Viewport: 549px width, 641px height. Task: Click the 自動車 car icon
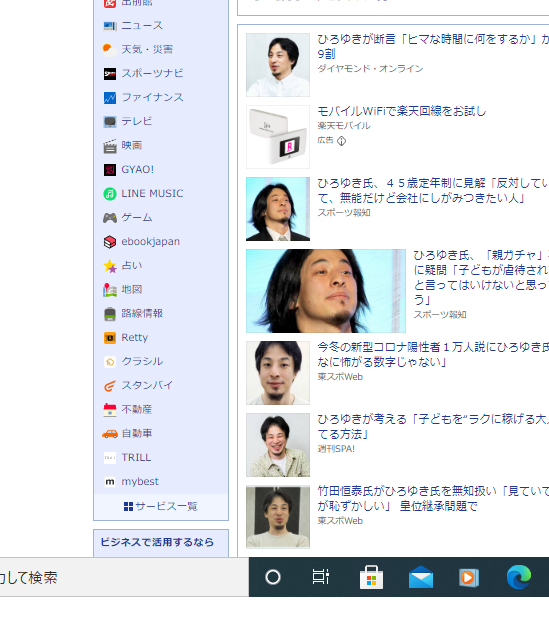coord(110,434)
